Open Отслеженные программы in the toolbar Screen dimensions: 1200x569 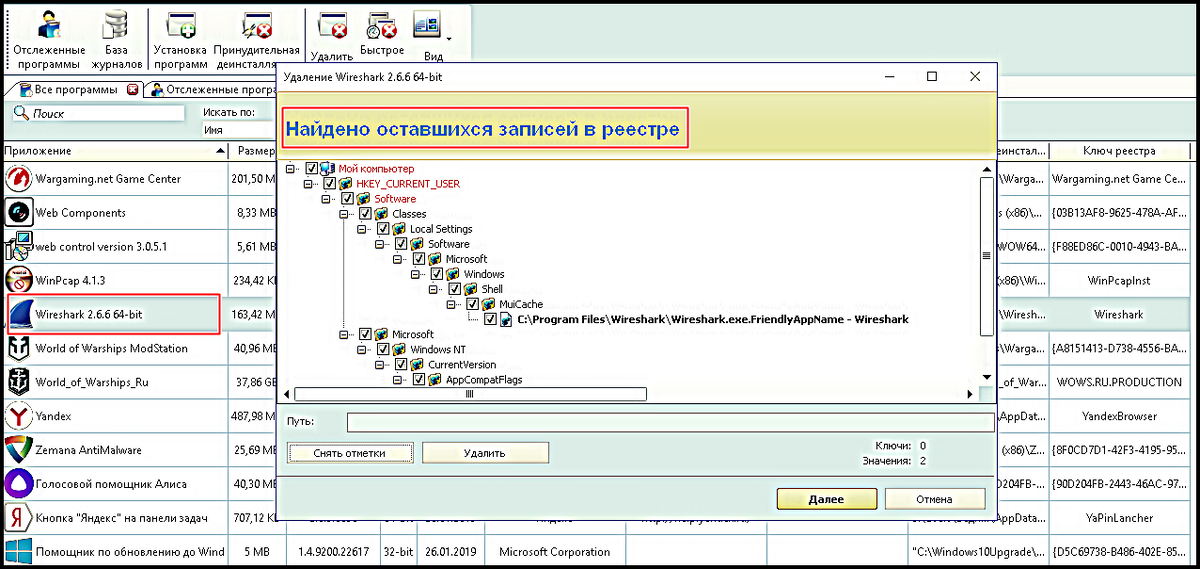click(48, 41)
